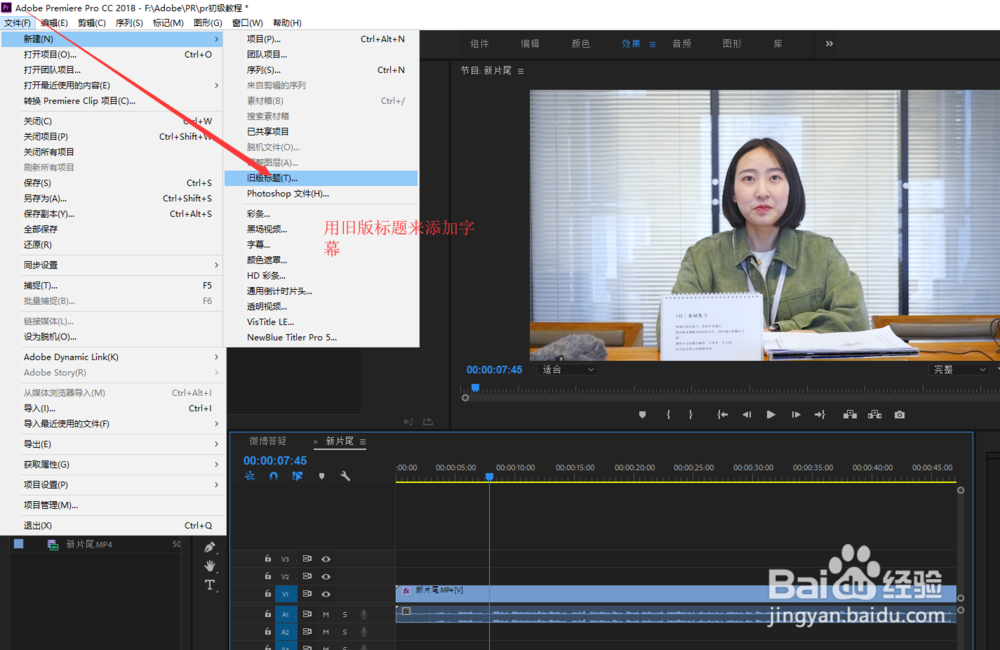Screen dimensions: 1000x650
Task: Open timeline display settings wrench
Action: click(345, 476)
